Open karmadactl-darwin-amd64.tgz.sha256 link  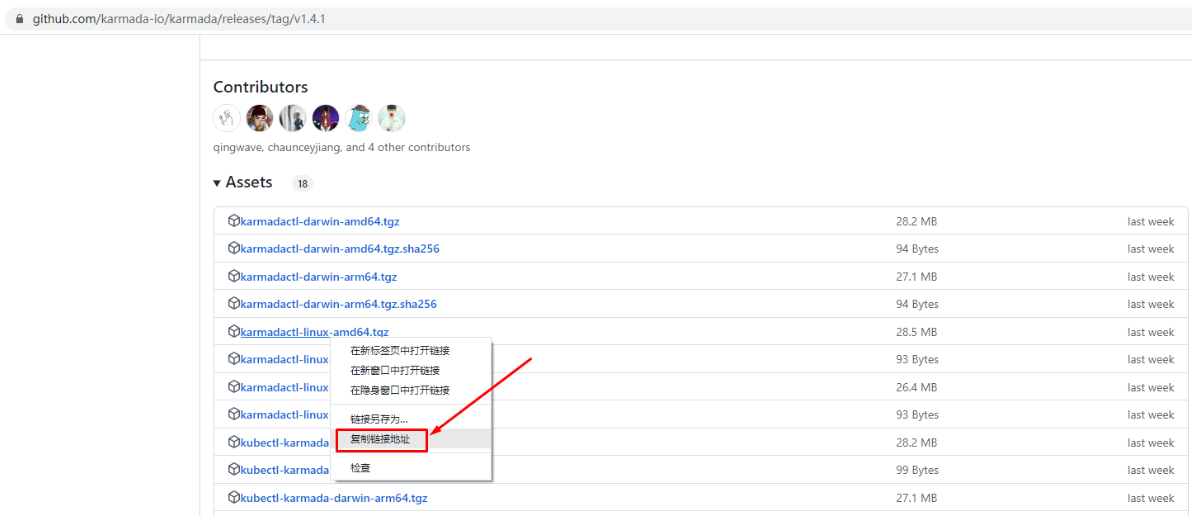pos(339,249)
